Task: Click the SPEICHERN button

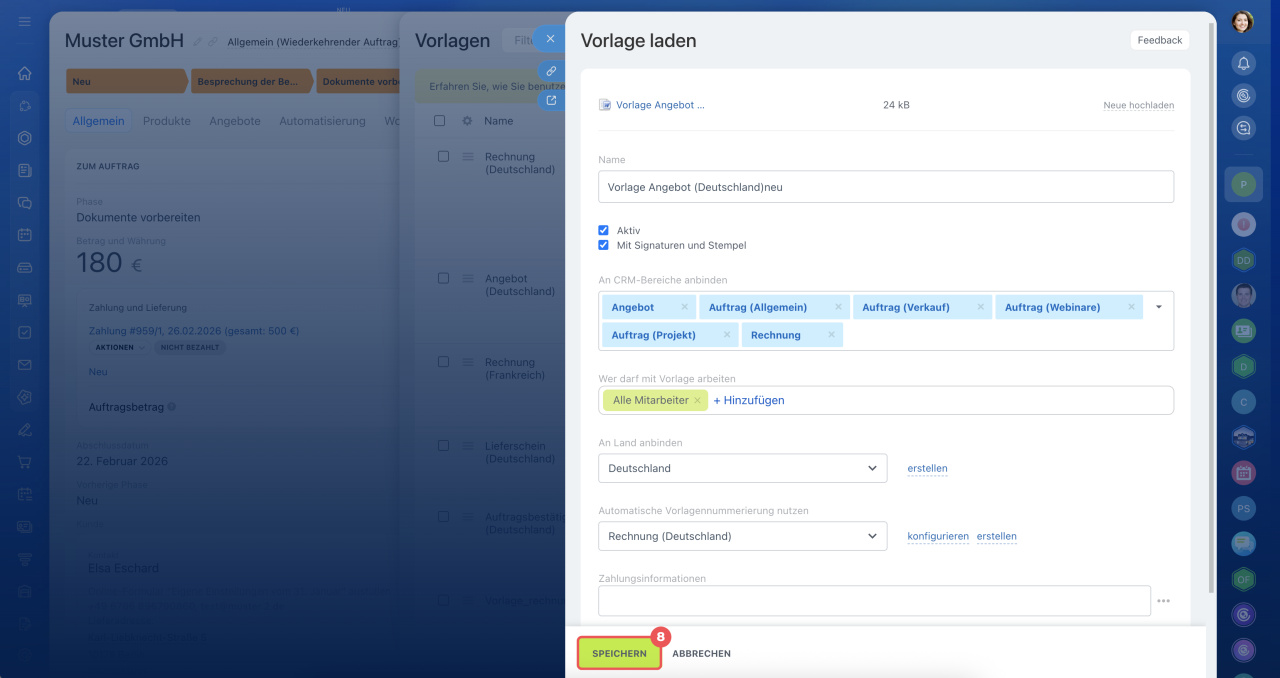Action: click(x=619, y=653)
